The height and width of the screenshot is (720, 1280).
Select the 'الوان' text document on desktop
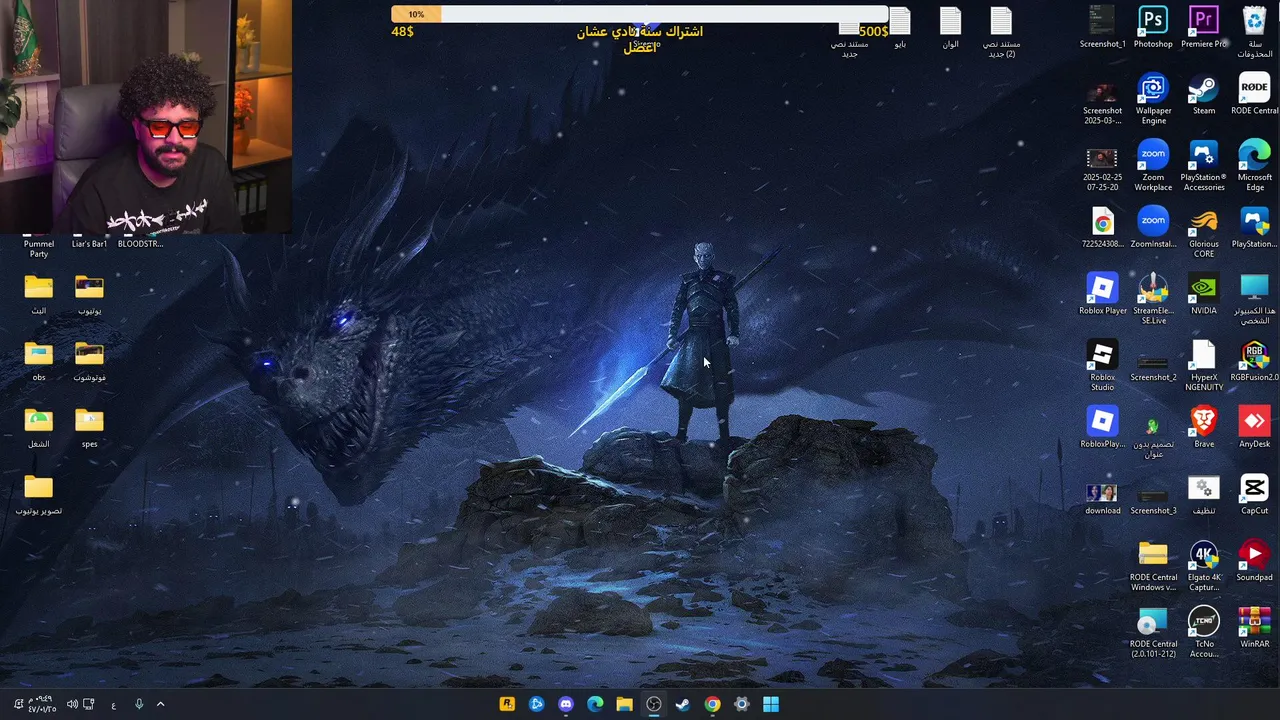[950, 27]
